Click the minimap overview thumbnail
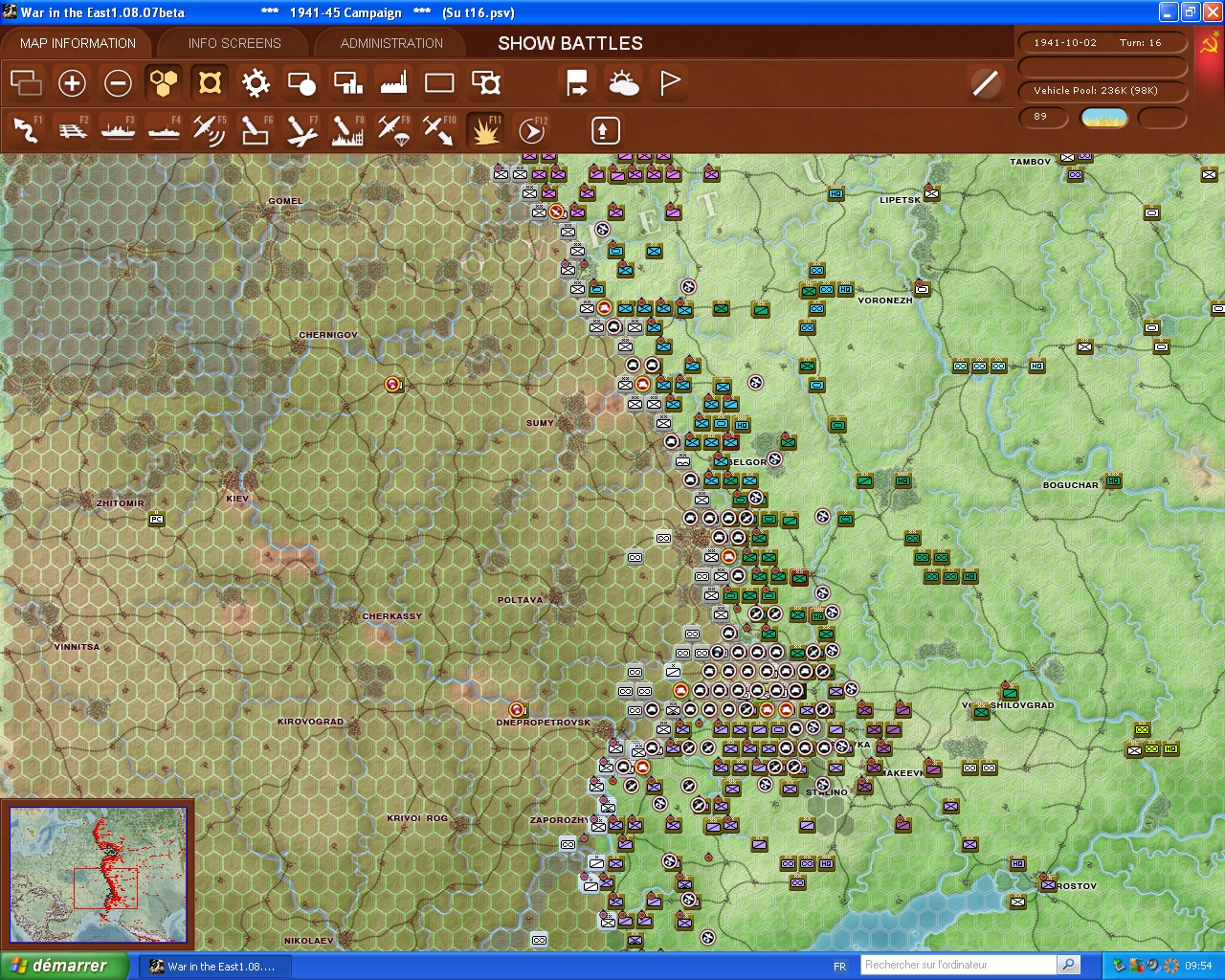This screenshot has width=1225, height=980. tap(98, 875)
